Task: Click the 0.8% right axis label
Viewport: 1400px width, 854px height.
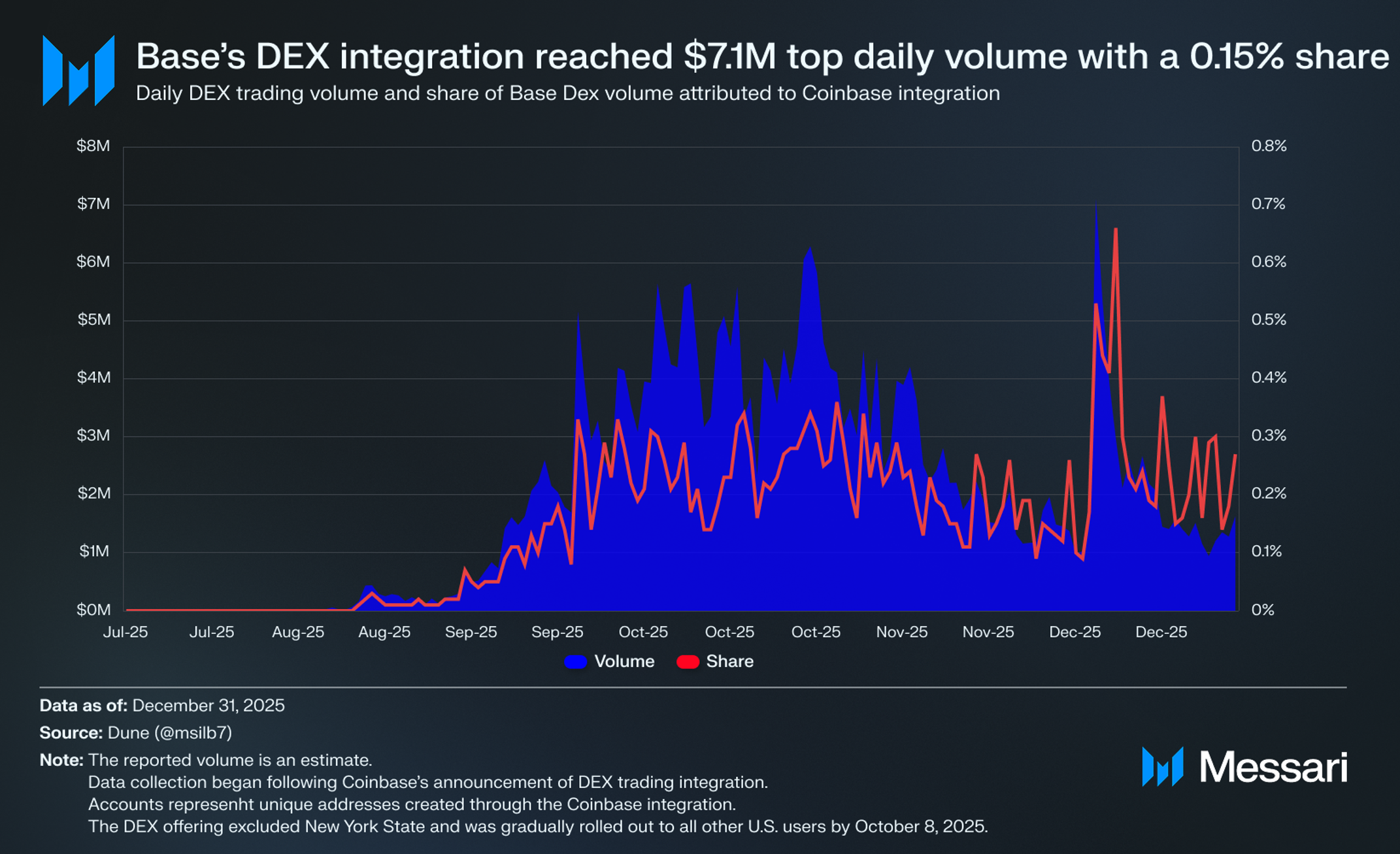Action: coord(1268,146)
